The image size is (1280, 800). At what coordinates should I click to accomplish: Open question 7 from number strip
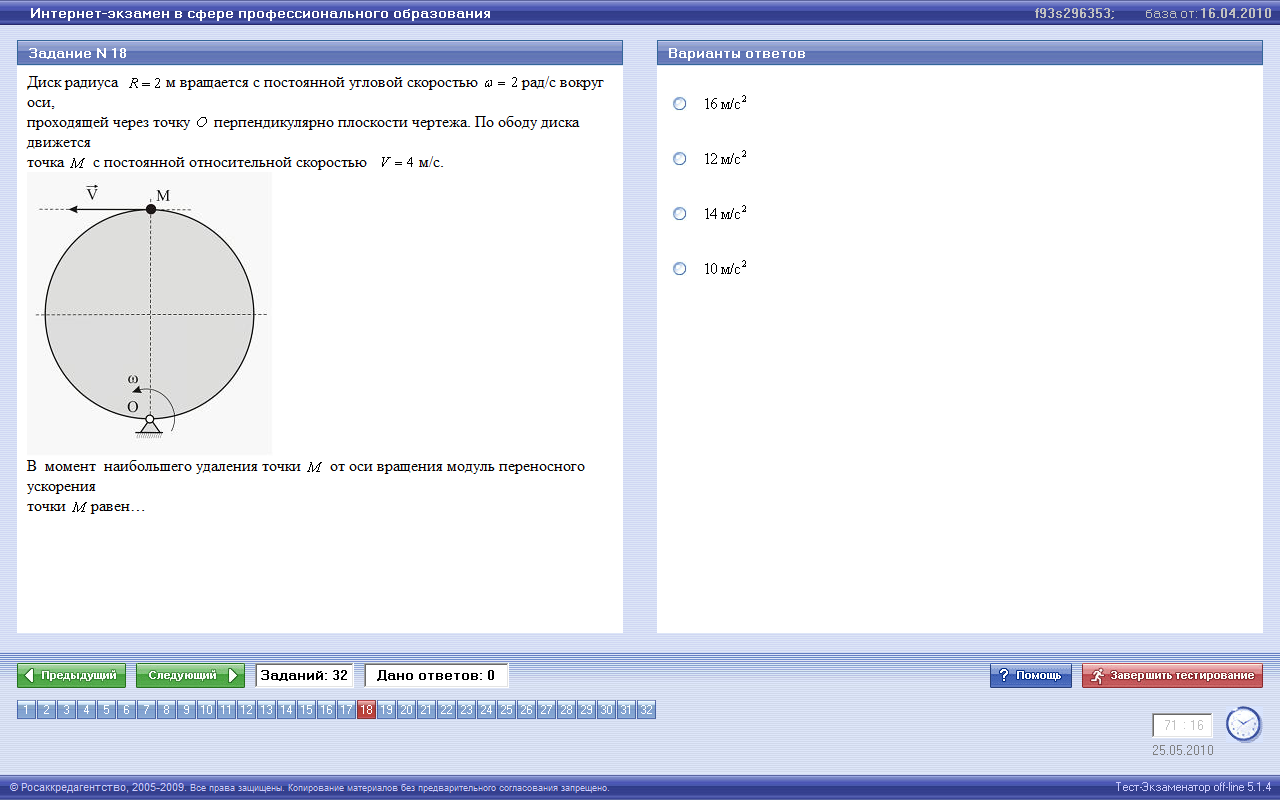pos(146,710)
